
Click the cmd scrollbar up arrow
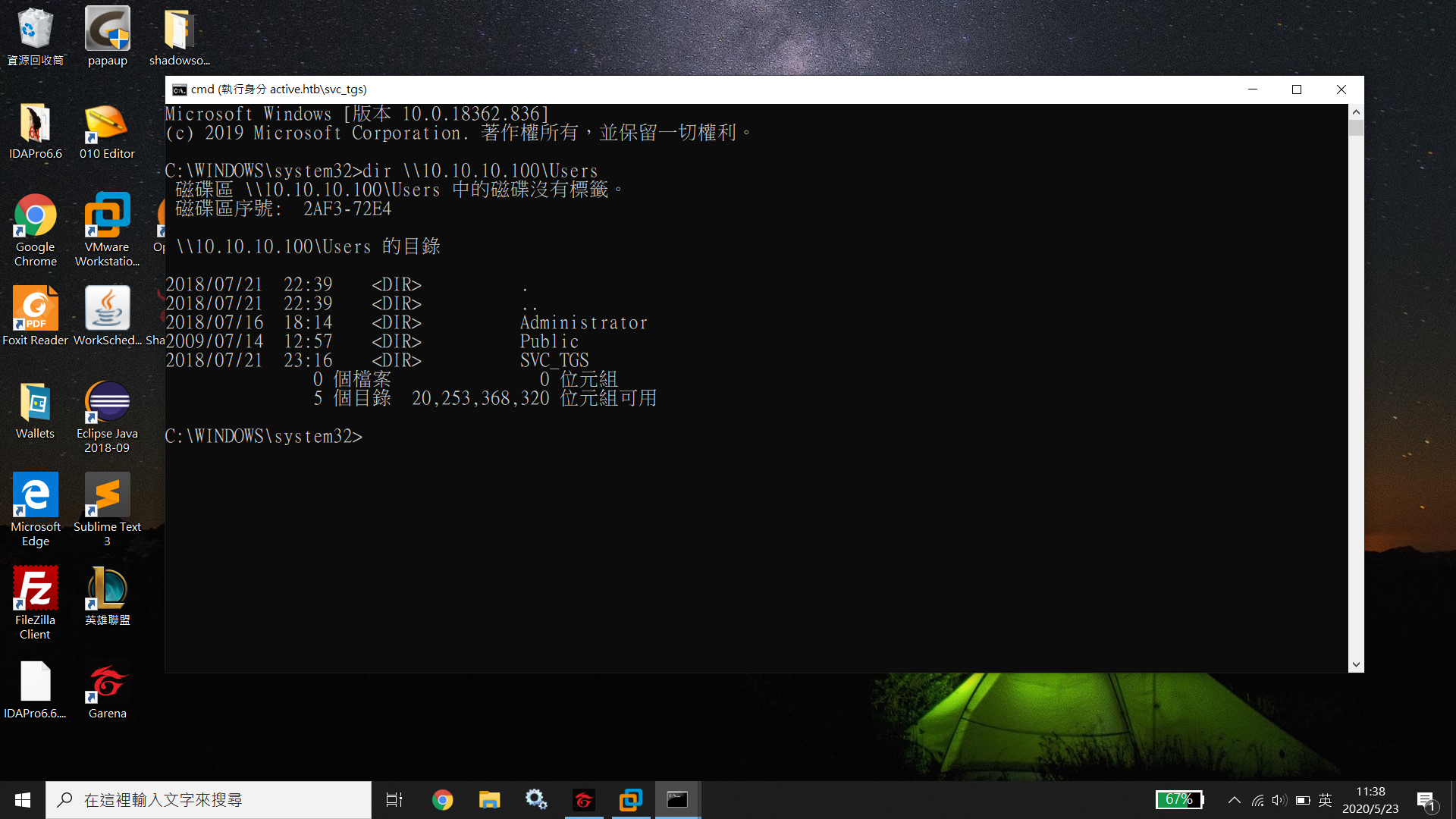(1356, 111)
